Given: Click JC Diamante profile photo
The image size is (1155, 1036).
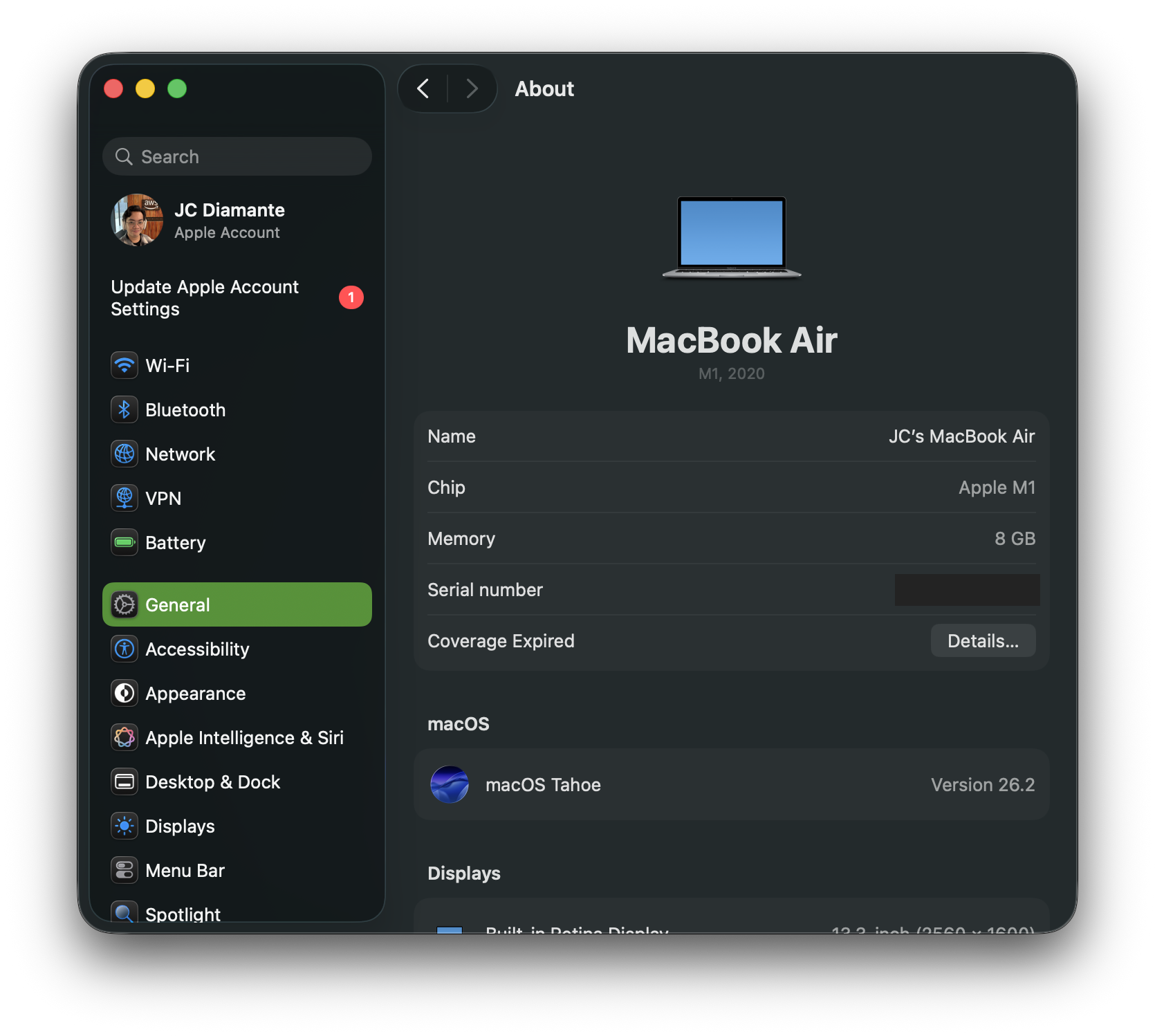Looking at the screenshot, I should (137, 220).
